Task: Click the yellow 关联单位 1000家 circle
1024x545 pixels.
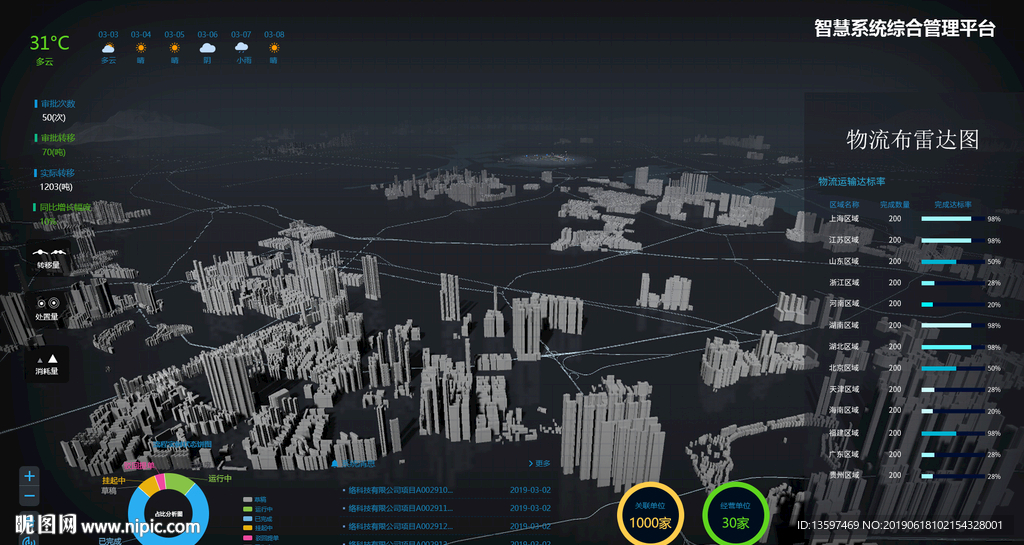Action: (x=650, y=516)
